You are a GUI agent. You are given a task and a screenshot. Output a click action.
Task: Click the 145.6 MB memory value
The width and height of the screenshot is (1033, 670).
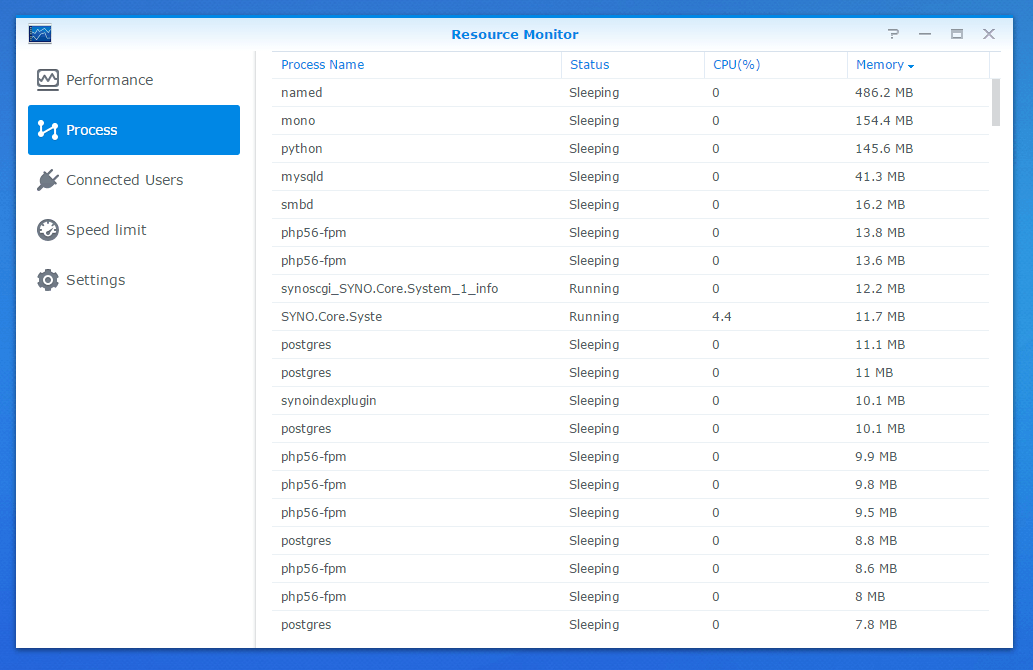884,149
